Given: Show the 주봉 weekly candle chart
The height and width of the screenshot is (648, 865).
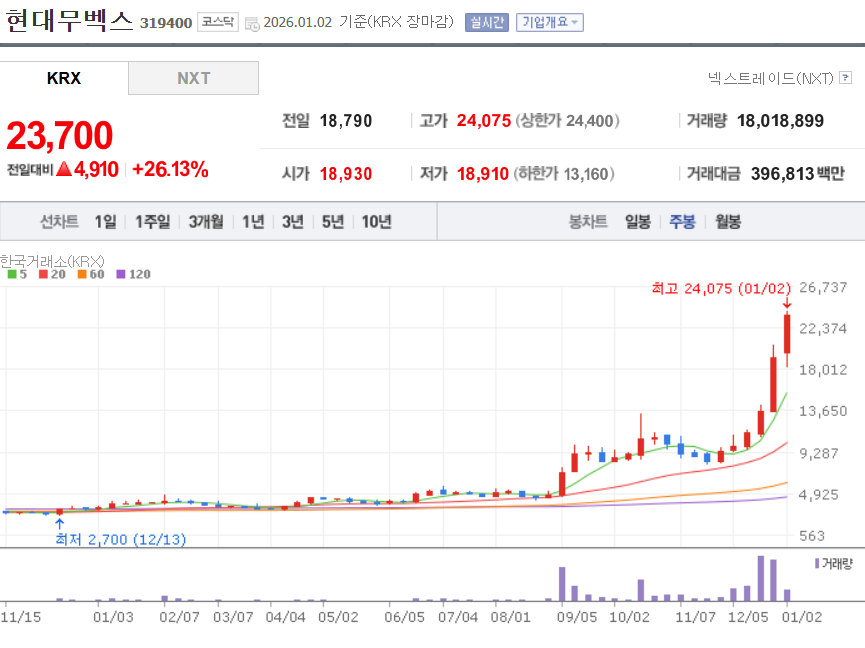Looking at the screenshot, I should click(682, 221).
